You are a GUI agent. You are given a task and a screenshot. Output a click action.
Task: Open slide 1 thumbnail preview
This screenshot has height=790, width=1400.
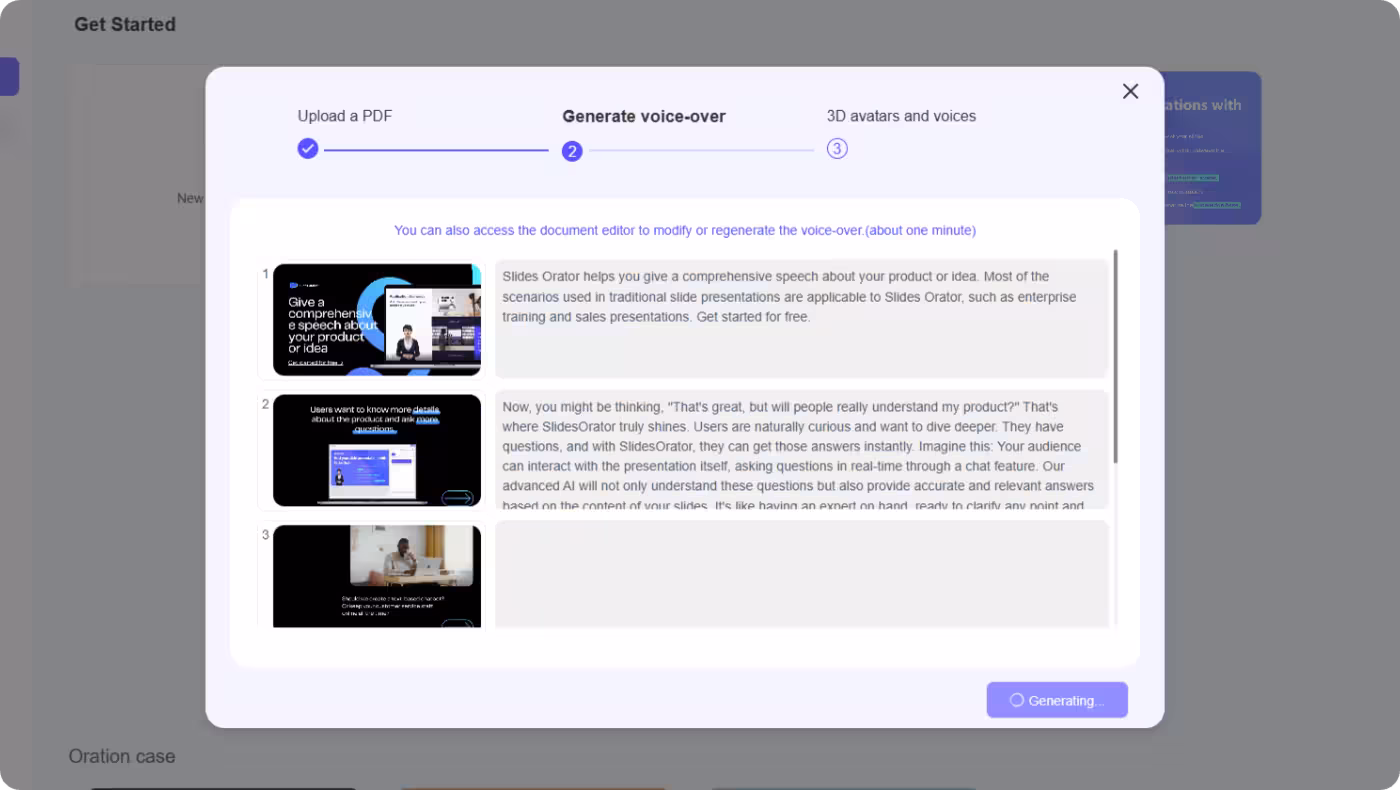pos(377,319)
